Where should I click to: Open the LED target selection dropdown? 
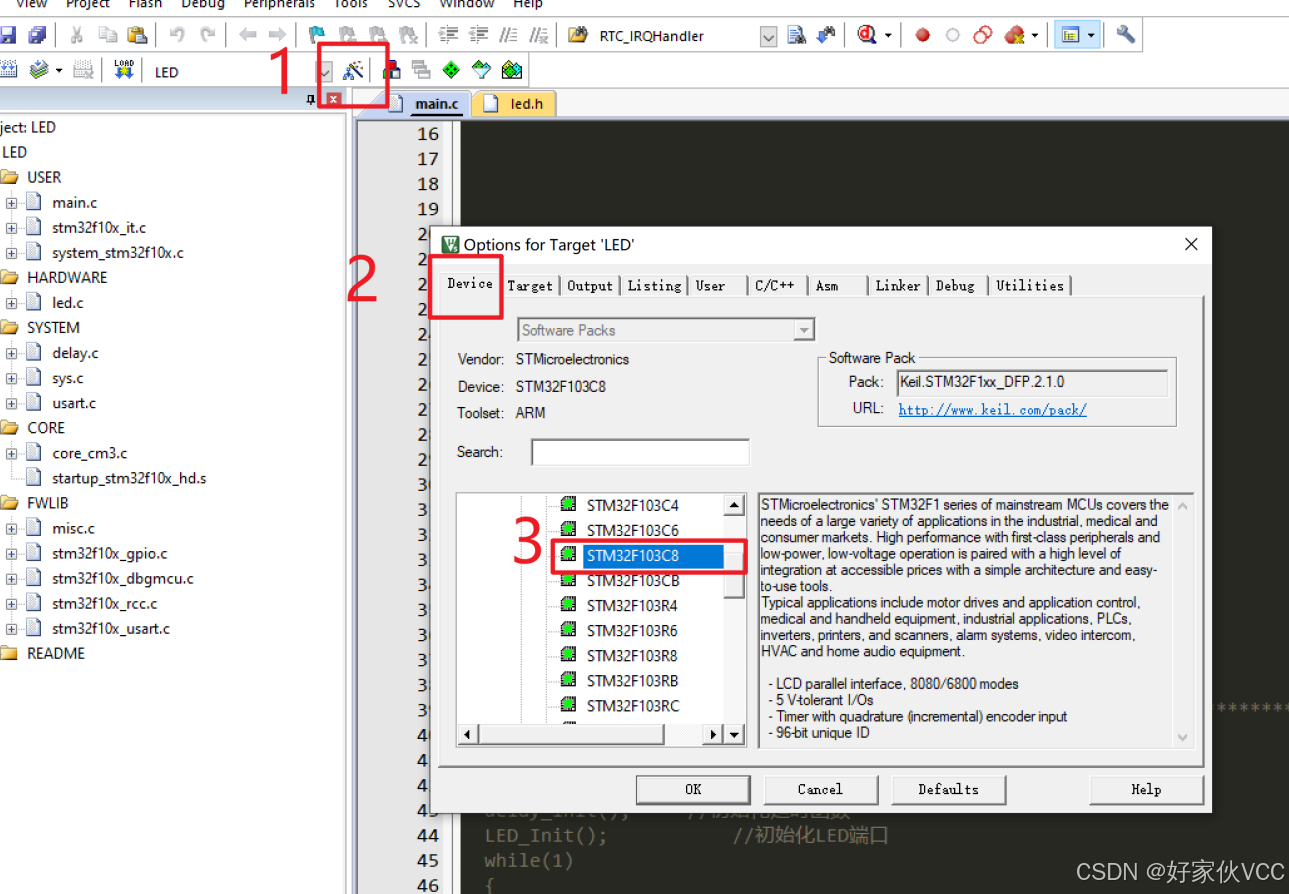tap(324, 72)
